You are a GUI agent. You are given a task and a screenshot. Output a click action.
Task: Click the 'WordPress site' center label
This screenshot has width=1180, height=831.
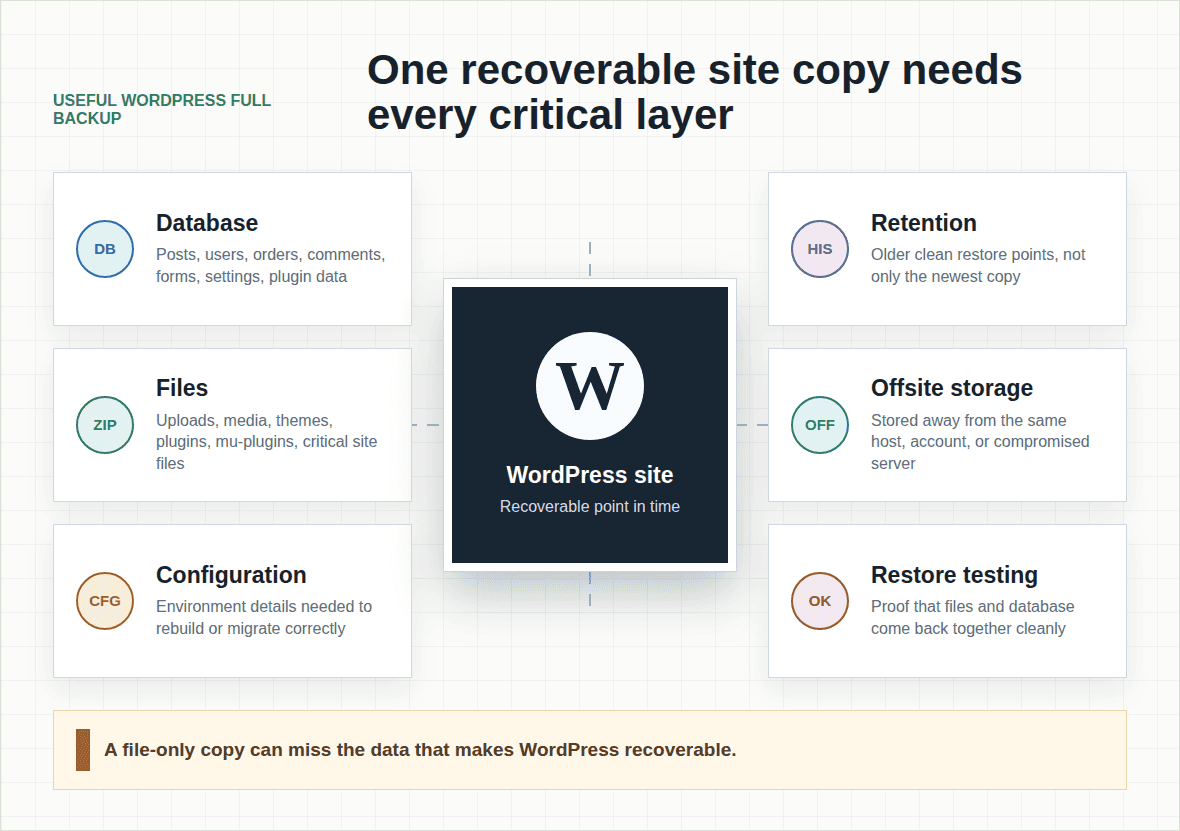point(590,475)
